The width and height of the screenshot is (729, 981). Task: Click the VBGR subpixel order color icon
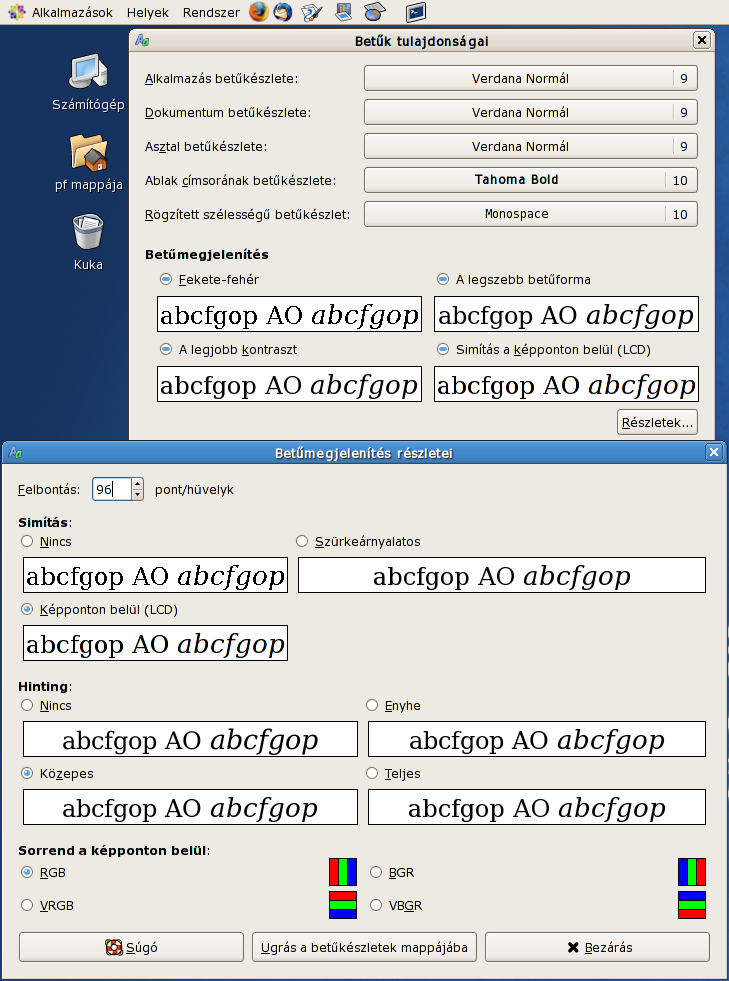point(692,905)
